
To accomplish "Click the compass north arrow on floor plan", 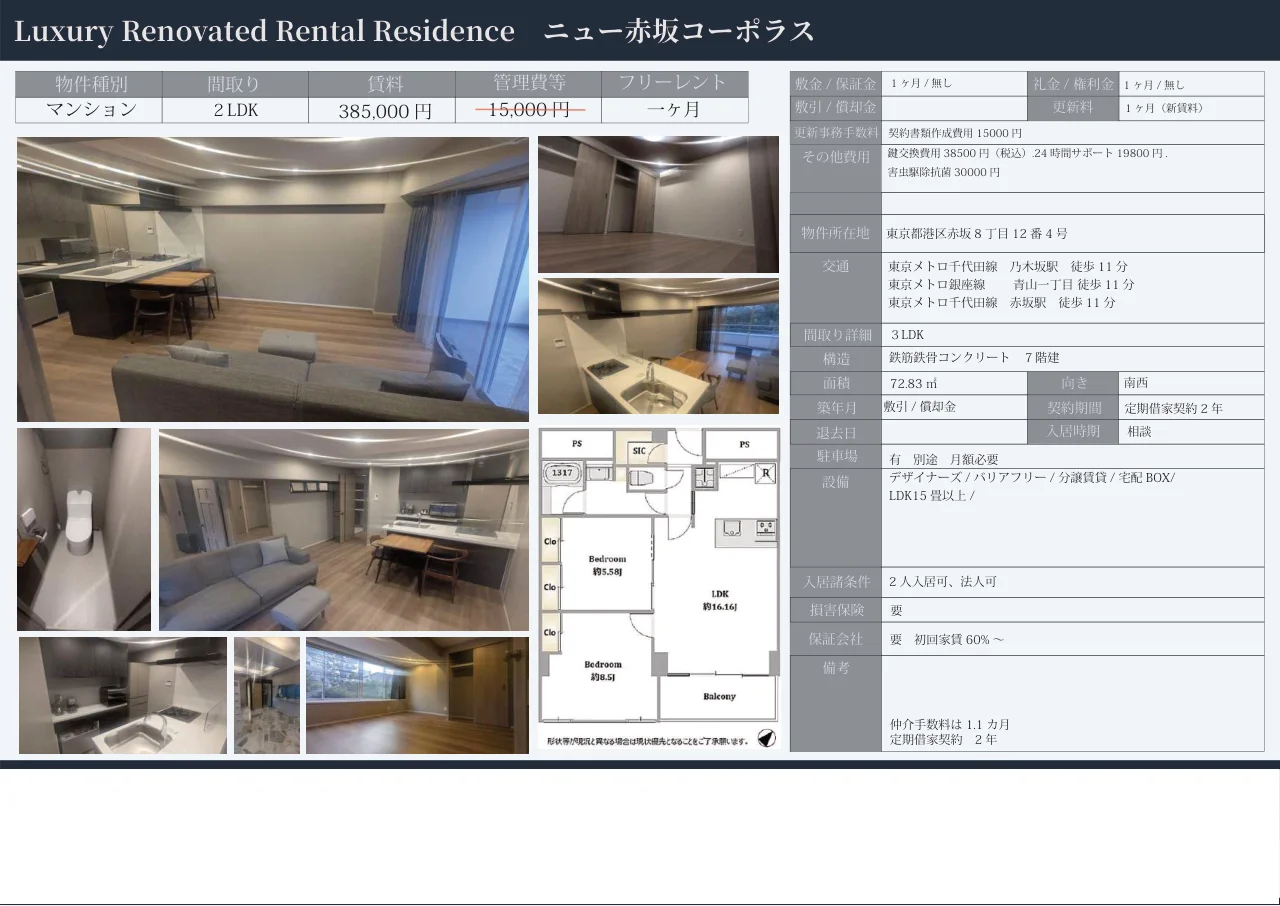I will (766, 738).
